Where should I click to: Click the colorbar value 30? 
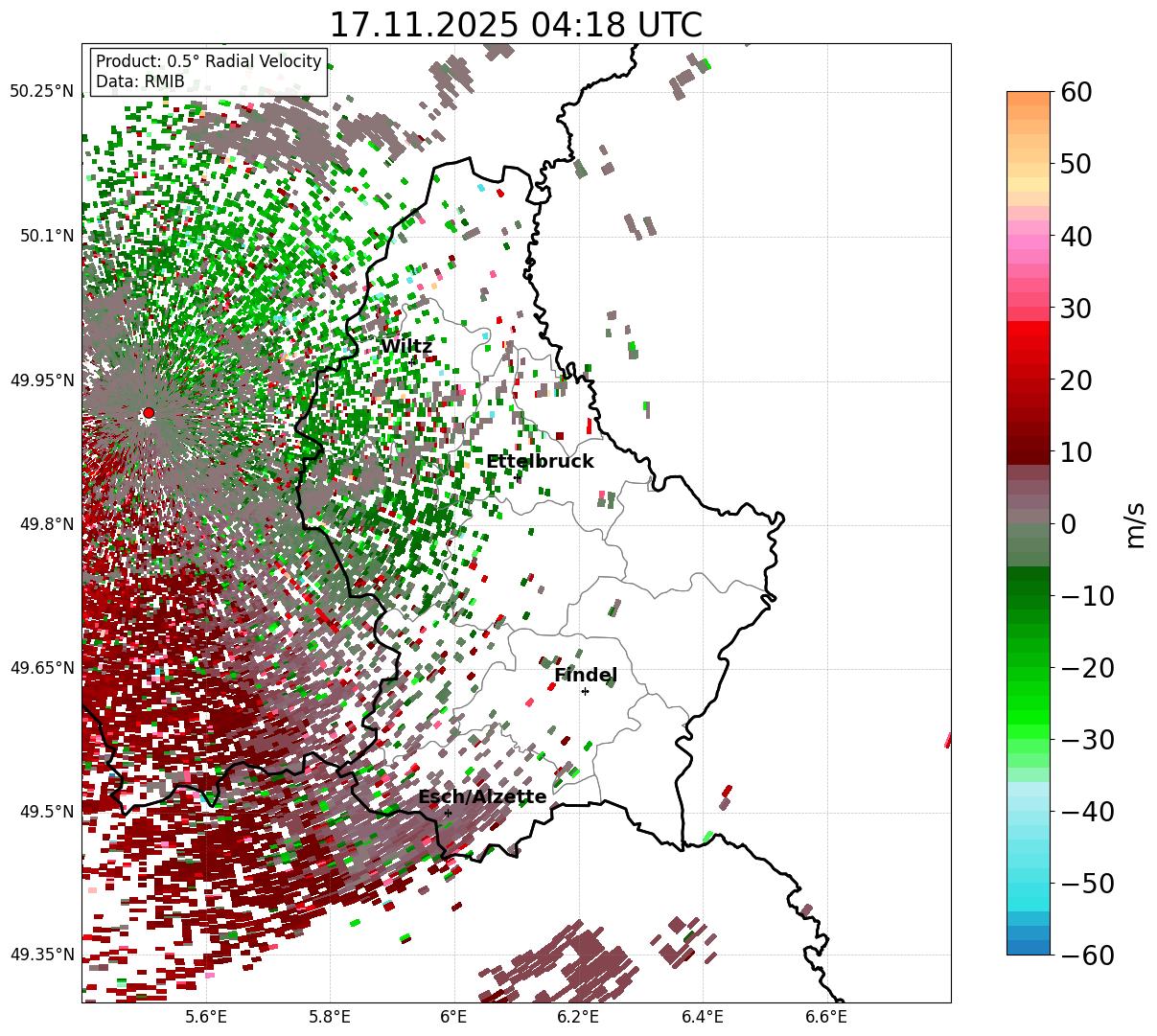click(x=1075, y=309)
